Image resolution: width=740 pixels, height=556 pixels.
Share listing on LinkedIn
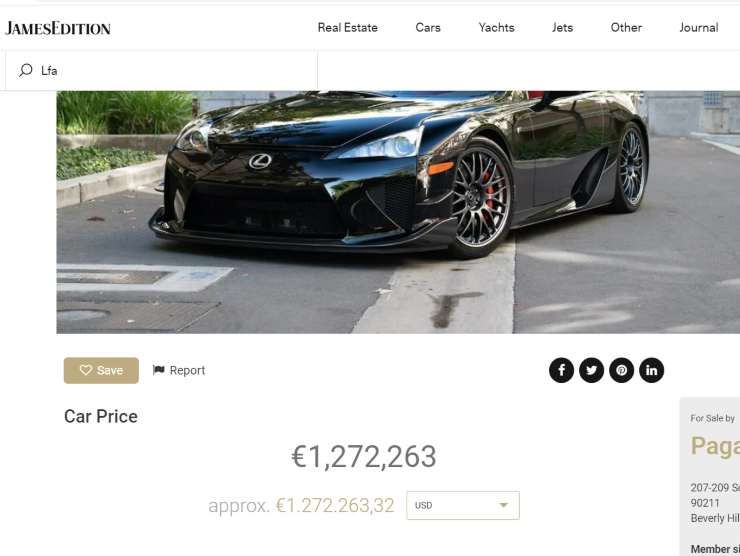(651, 370)
